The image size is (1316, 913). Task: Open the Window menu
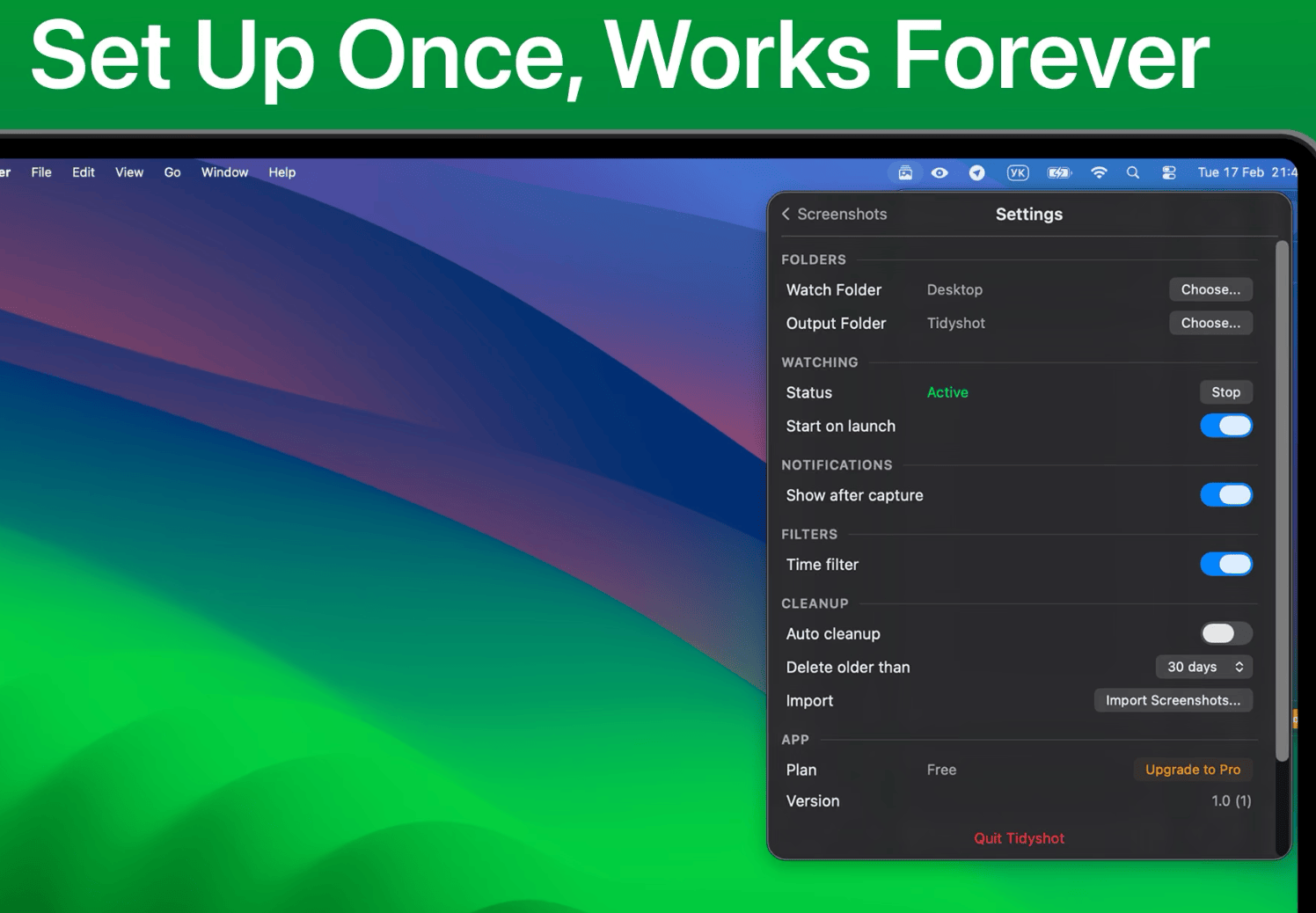coord(224,172)
